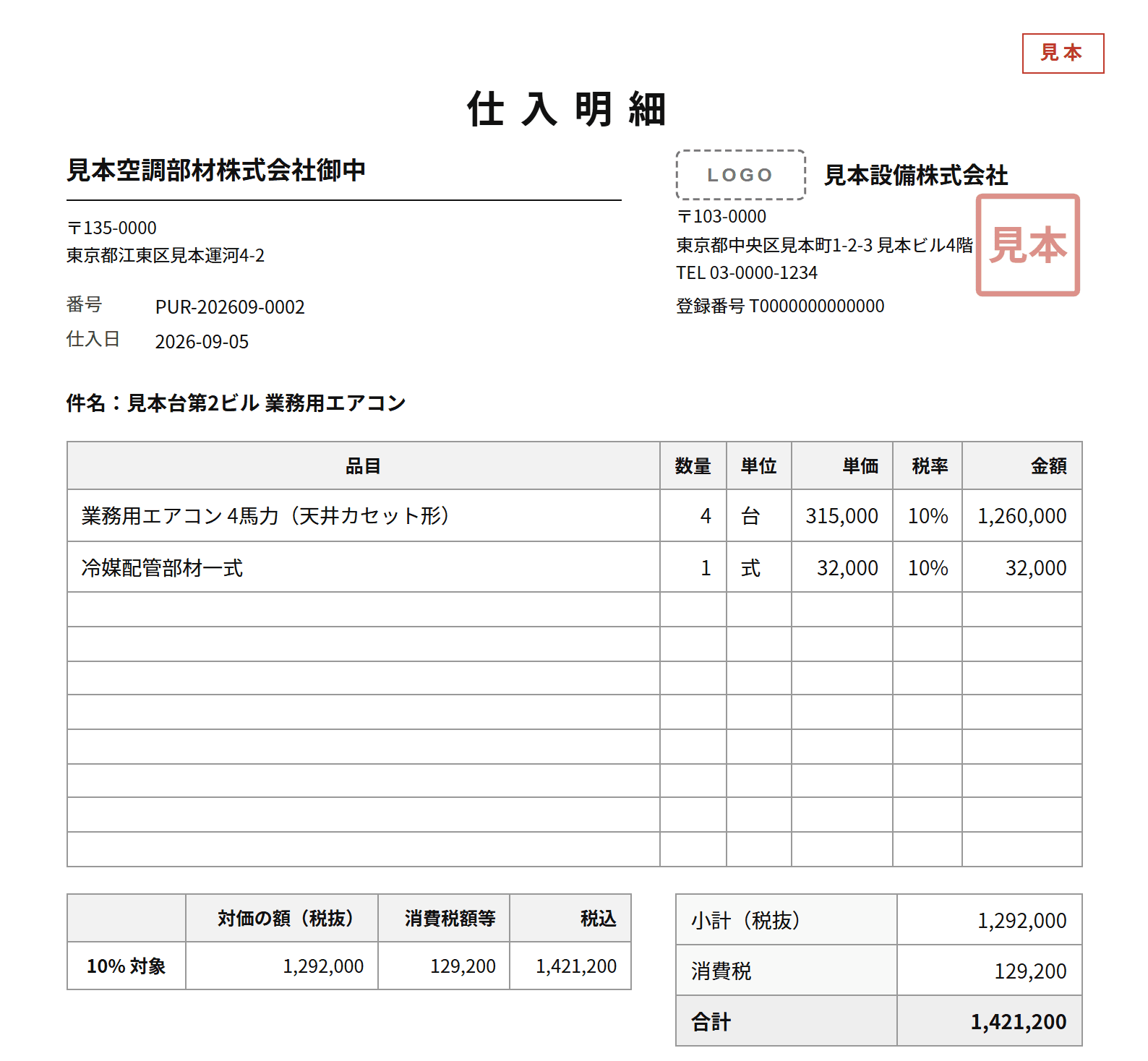Click the unit price 315,000
Viewport: 1148px width, 1061px height.
[x=841, y=515]
